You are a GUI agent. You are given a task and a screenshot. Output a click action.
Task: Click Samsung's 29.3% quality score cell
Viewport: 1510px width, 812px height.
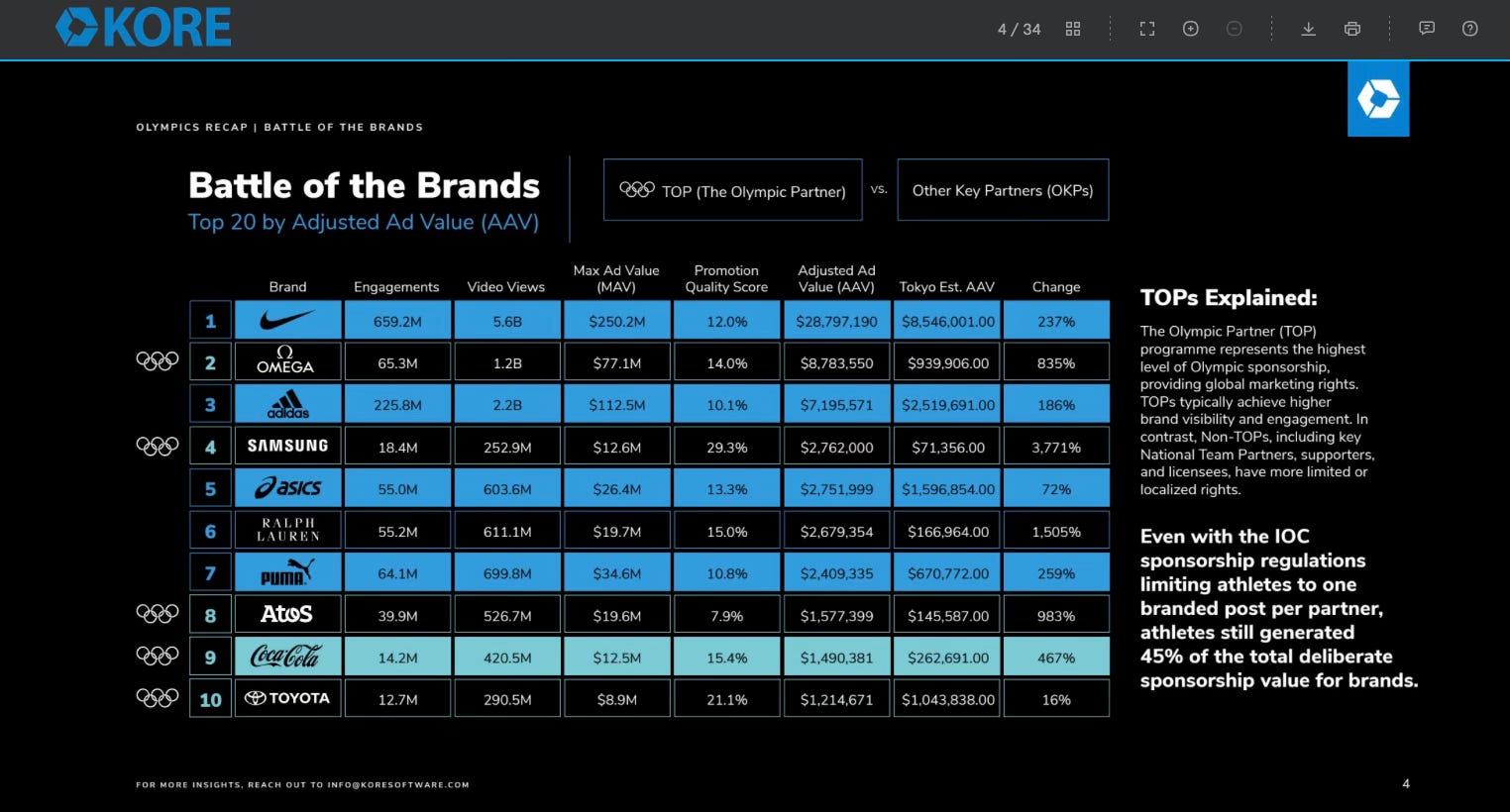tap(727, 447)
